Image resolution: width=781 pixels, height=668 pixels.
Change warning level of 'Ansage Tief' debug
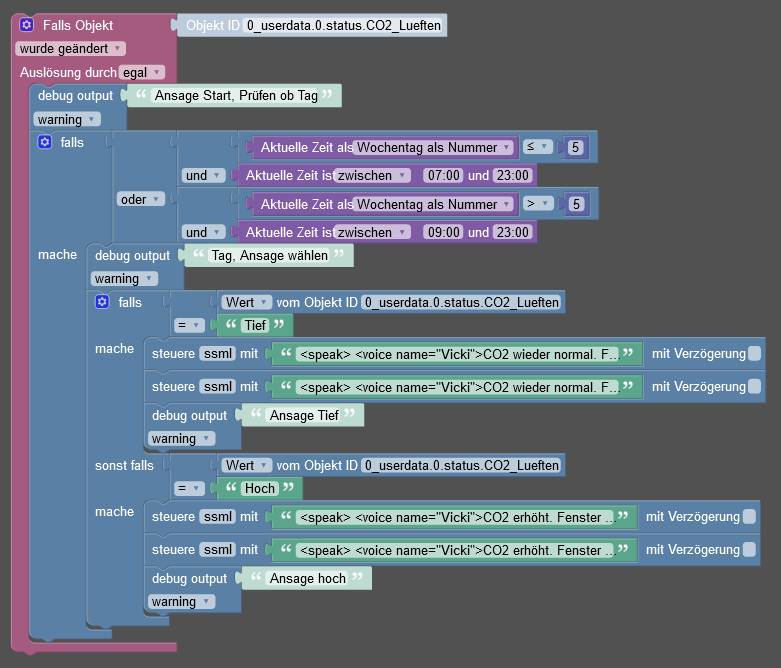181,438
